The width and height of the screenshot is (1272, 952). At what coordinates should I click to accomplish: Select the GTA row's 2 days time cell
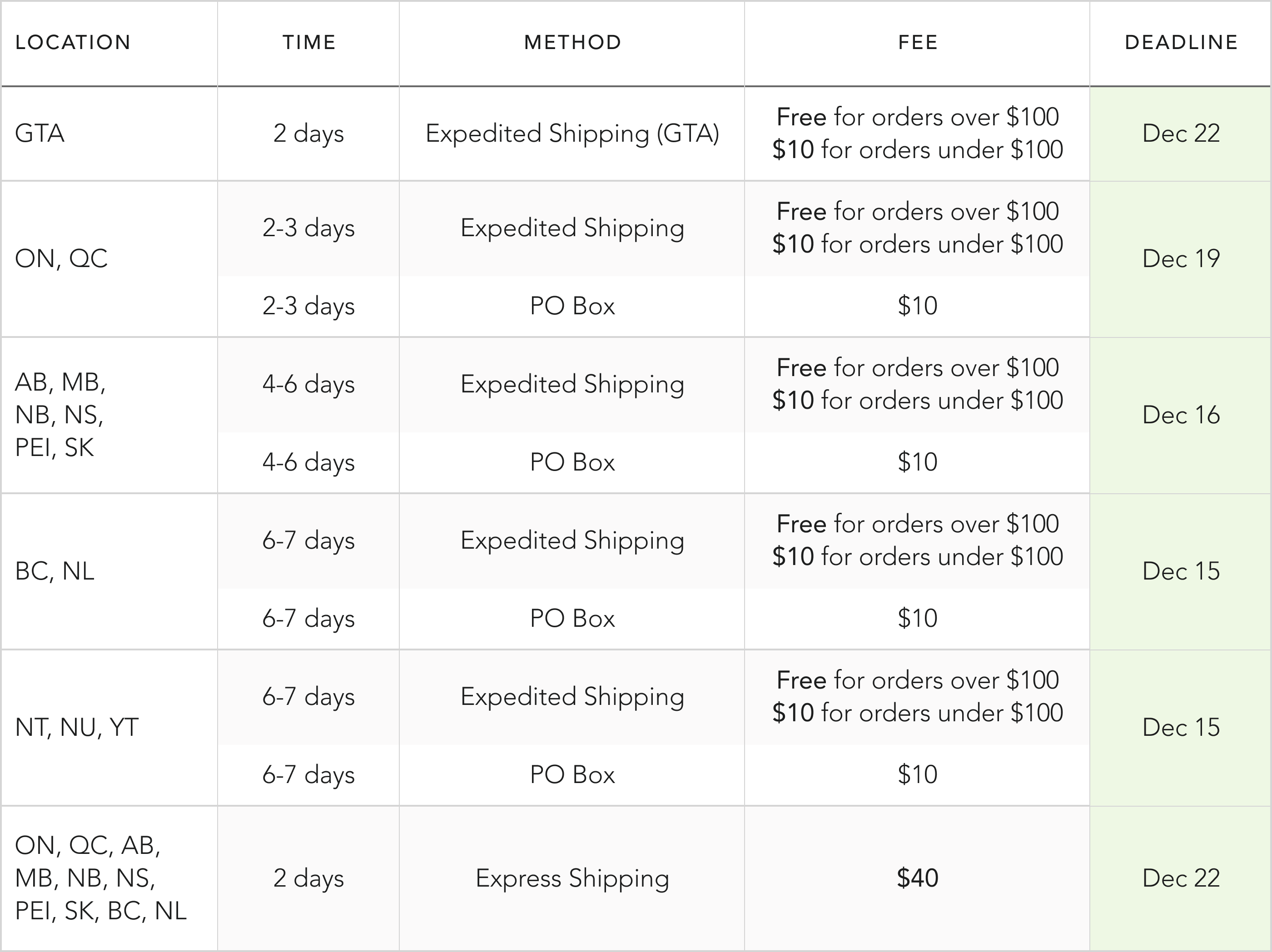309,134
